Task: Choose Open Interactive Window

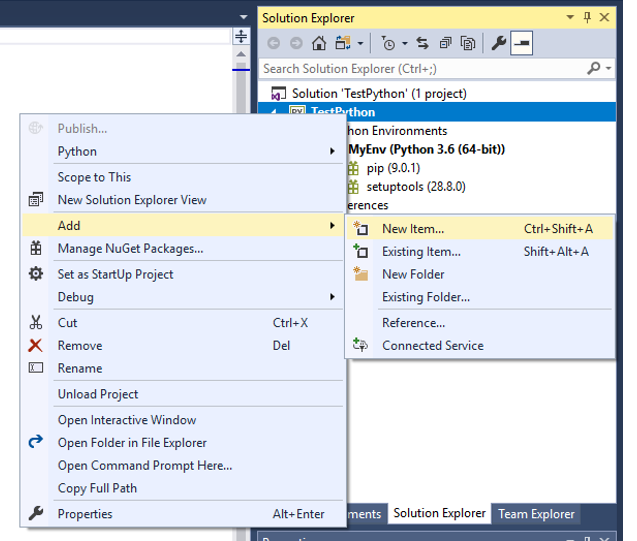Action: 183,420
